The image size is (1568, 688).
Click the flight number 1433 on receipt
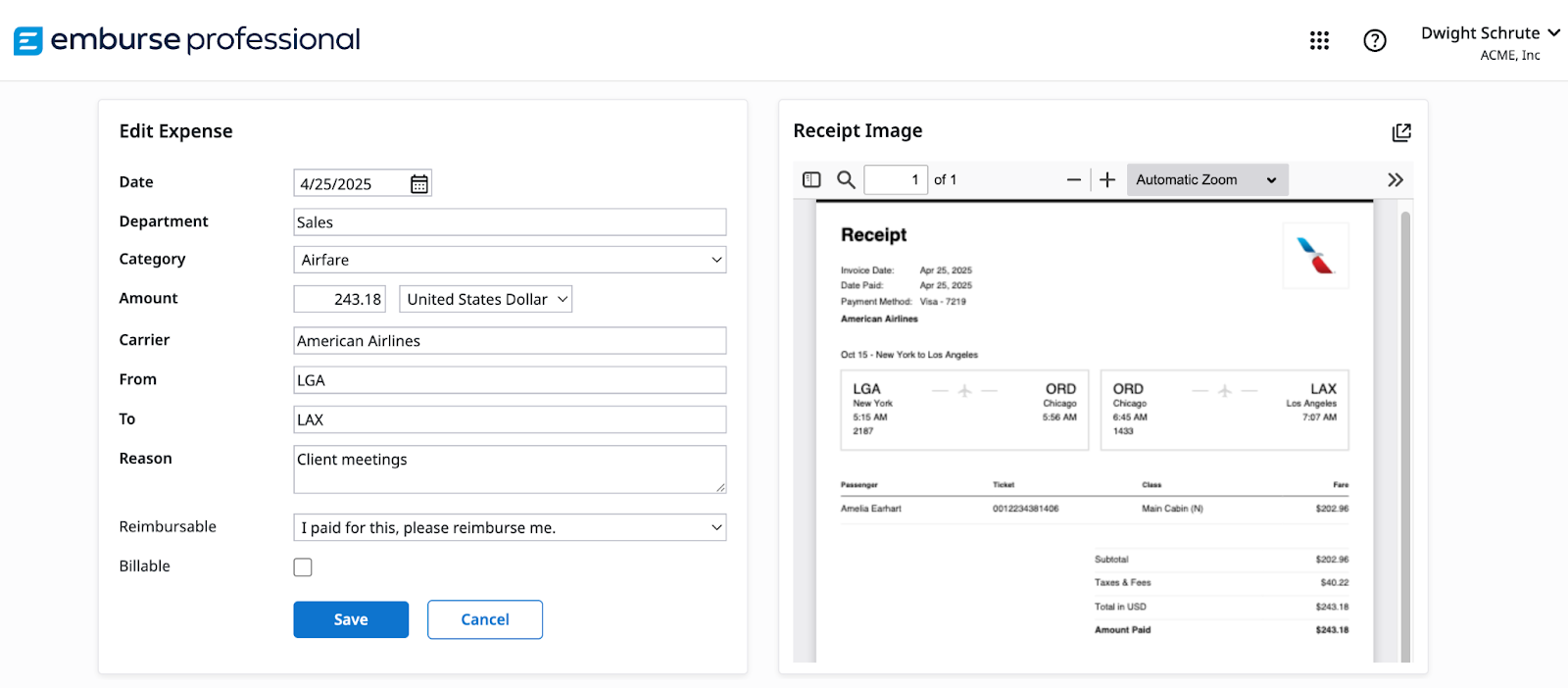coord(1123,431)
